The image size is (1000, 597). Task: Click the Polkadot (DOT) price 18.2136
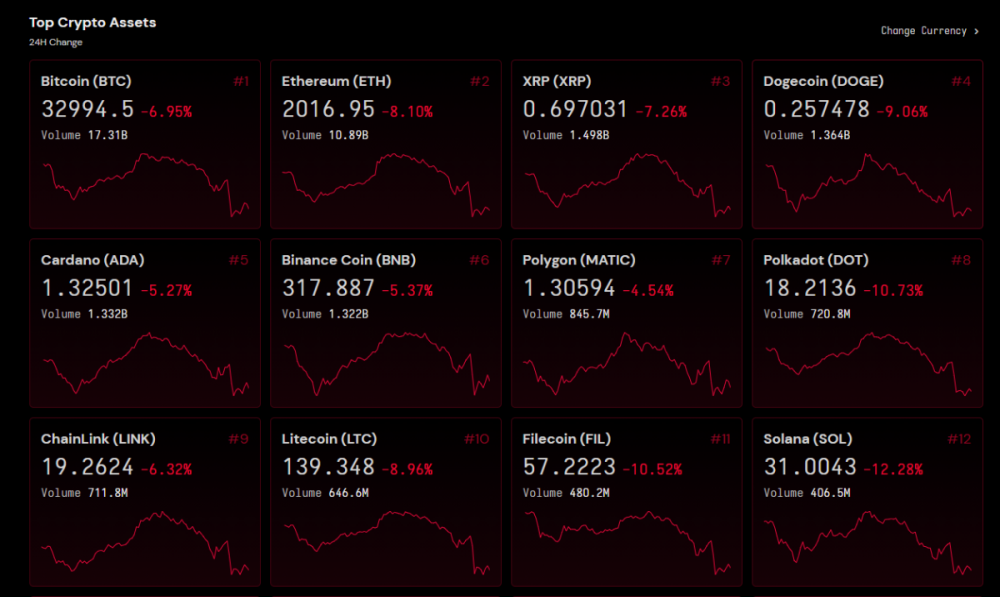pos(810,289)
